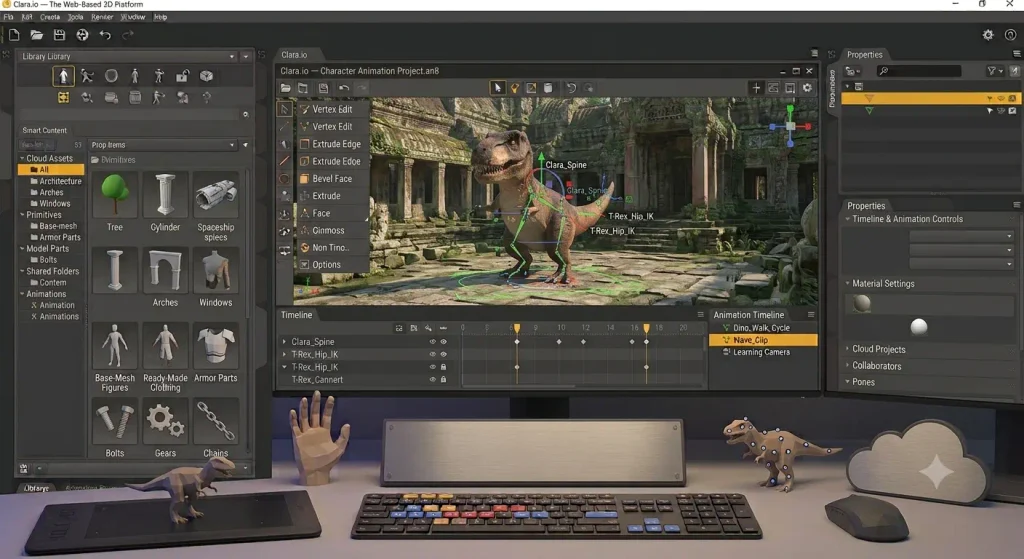
Task: Switch to the Clara.io viewport tab
Action: [x=294, y=55]
